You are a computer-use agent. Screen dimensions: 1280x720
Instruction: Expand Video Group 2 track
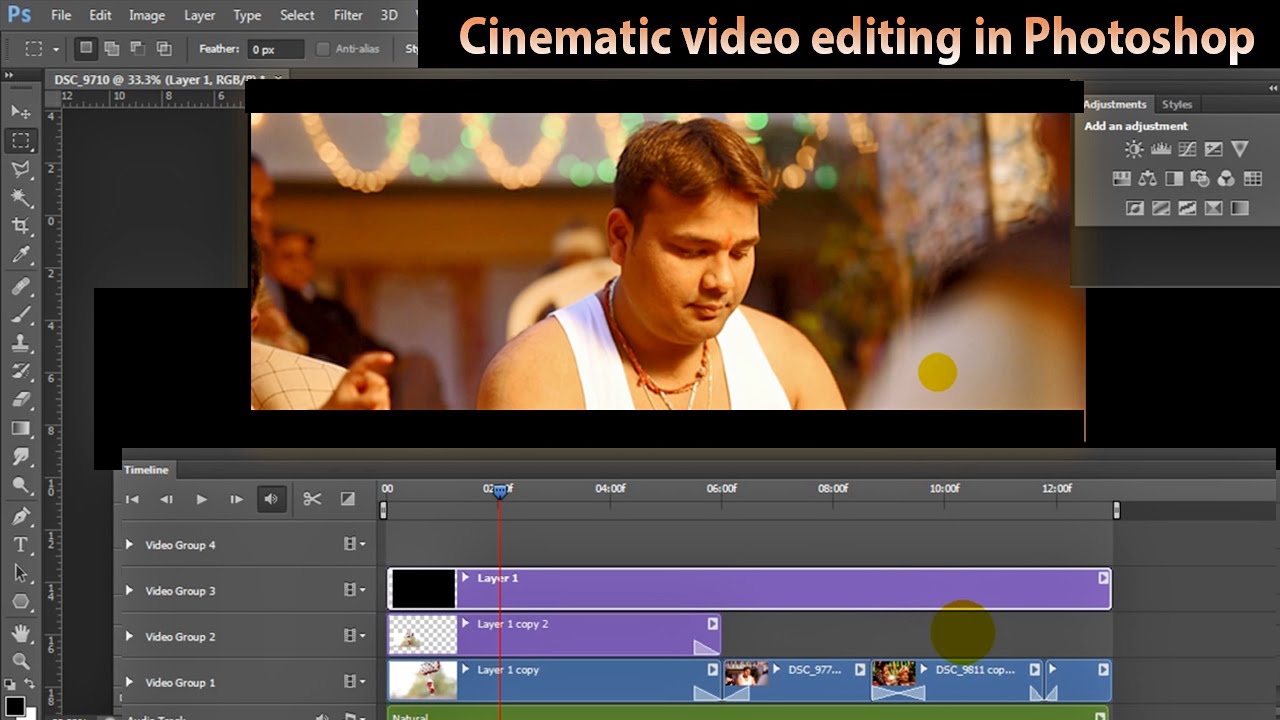[129, 637]
